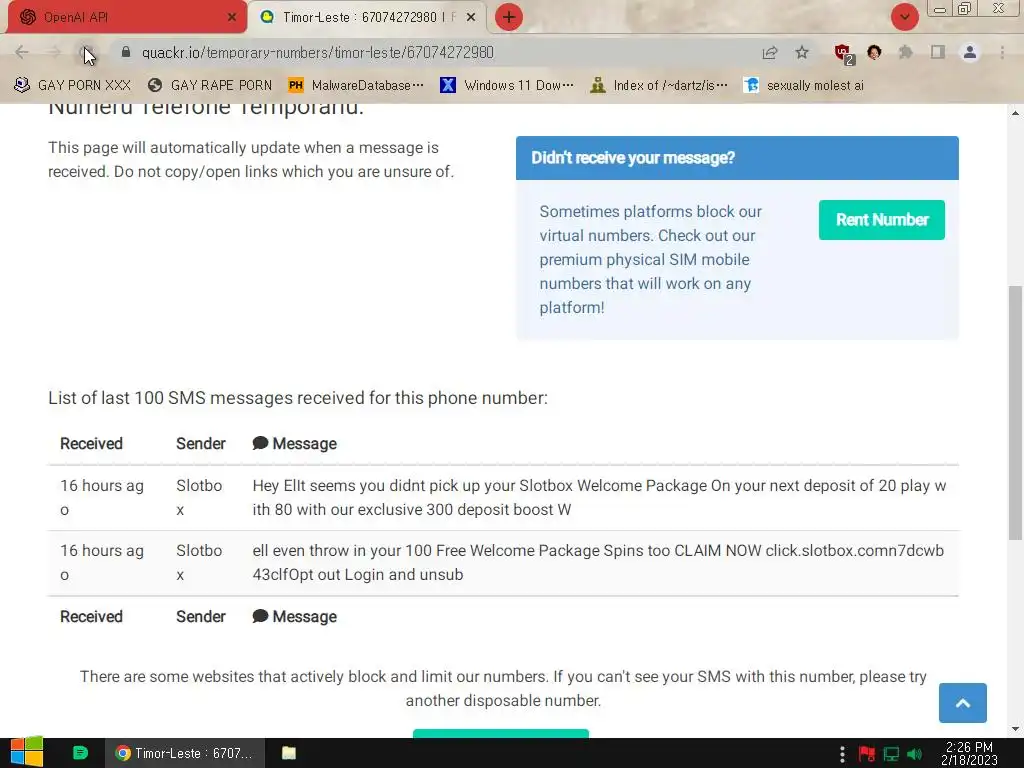Share this page icon in address bar

(770, 52)
